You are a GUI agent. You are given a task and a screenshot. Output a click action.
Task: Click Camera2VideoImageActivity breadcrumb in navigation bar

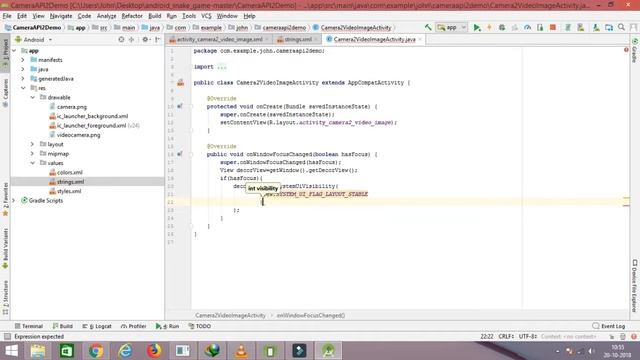352,28
